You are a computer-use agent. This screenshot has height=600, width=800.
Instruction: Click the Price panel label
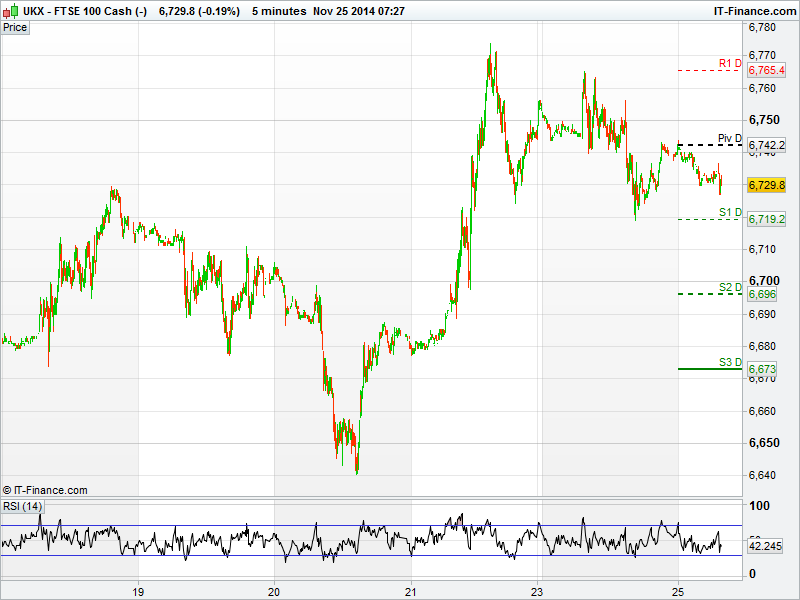pyautogui.click(x=15, y=28)
